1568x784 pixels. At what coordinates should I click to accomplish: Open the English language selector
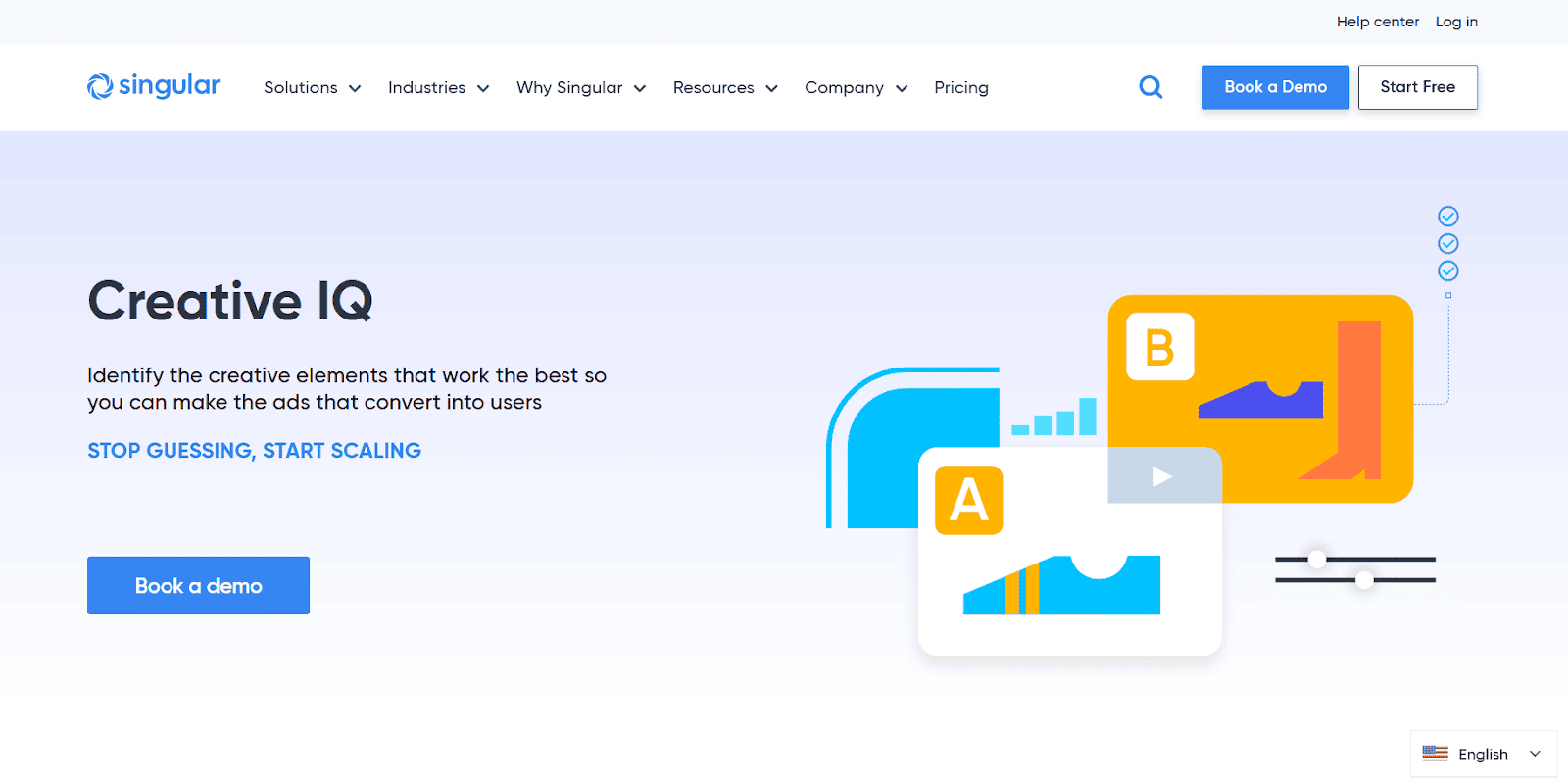(1484, 754)
